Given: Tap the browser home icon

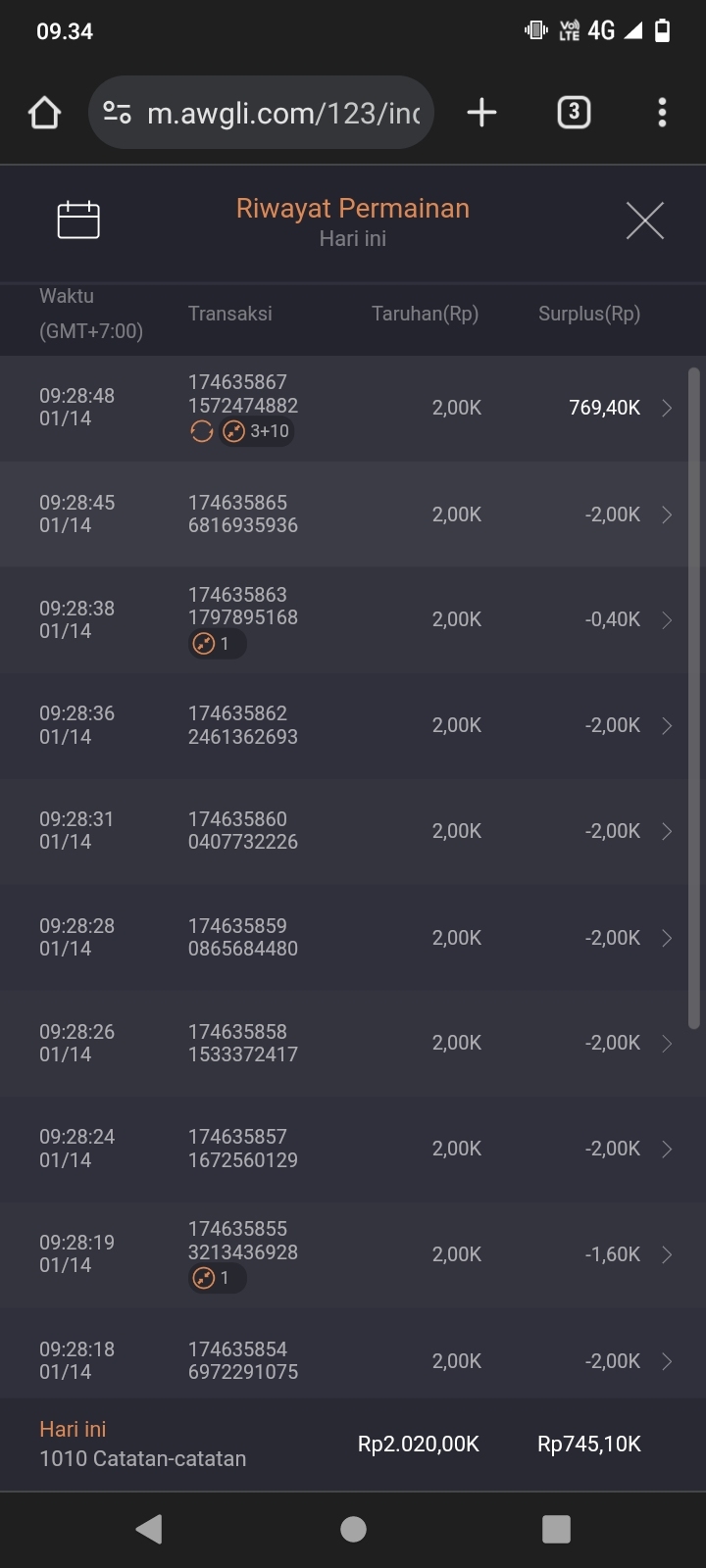Looking at the screenshot, I should 45,113.
